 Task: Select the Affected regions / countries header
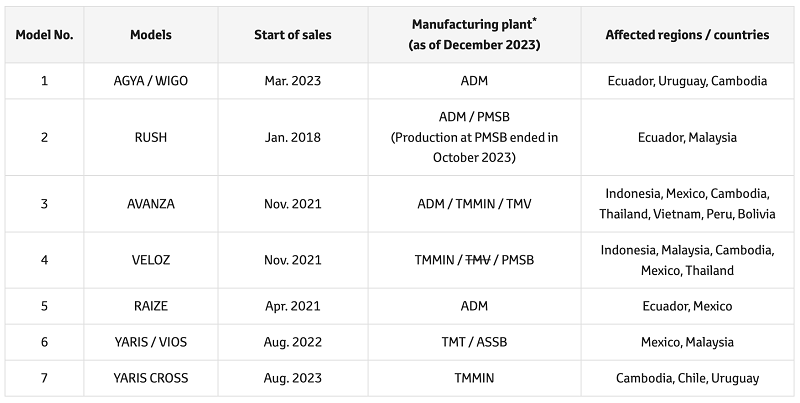coord(687,35)
